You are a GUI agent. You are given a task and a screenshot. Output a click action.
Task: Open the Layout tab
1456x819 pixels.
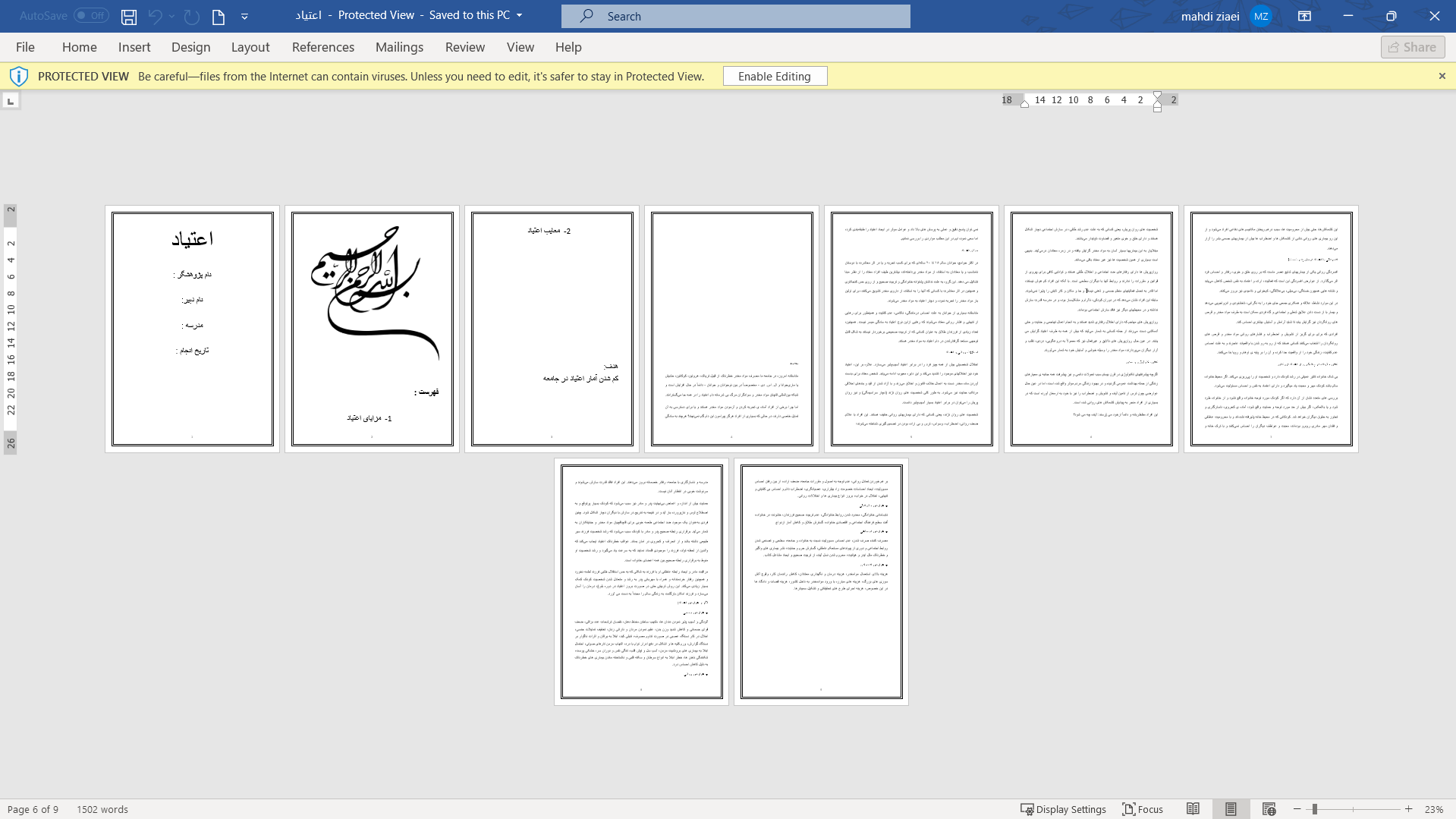pyautogui.click(x=250, y=47)
